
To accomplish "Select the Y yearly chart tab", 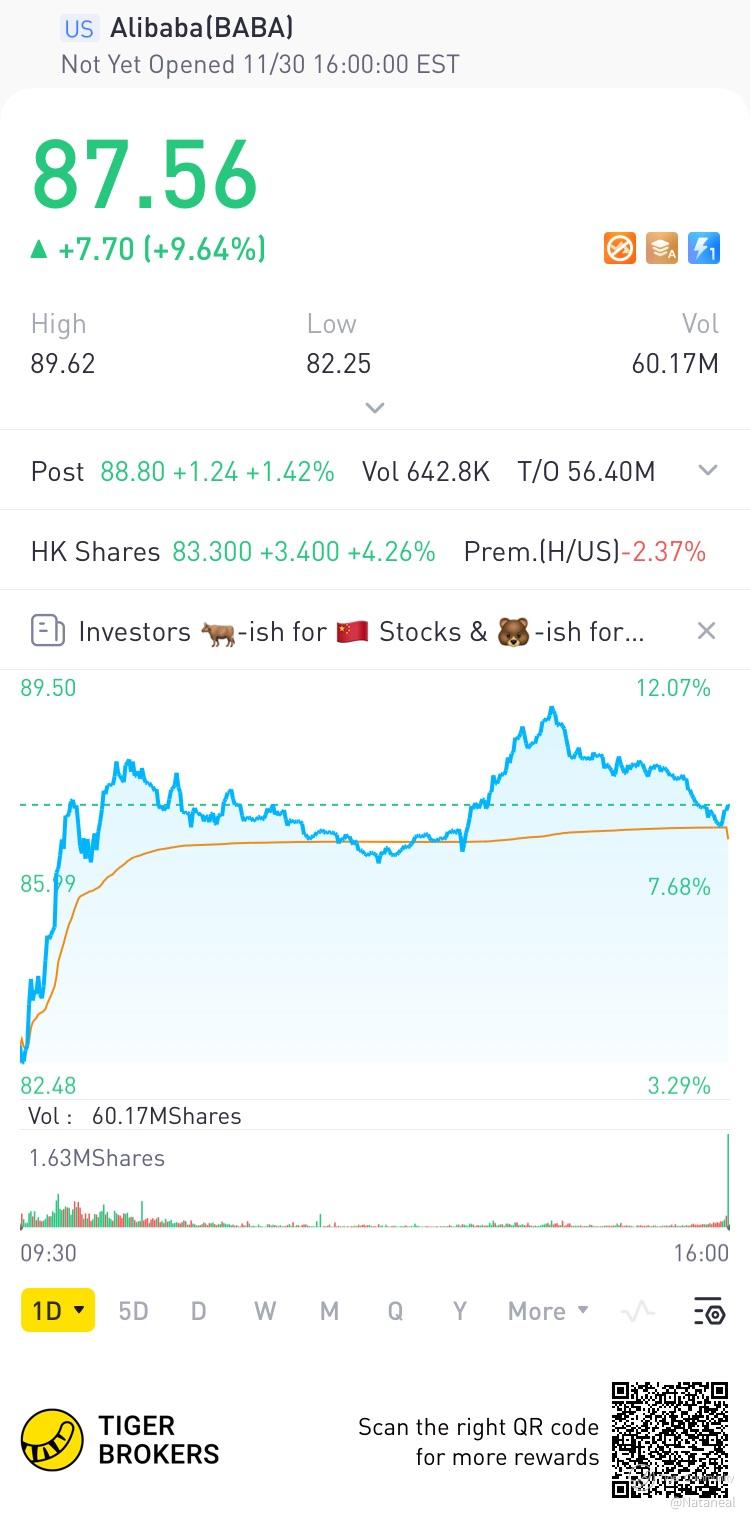I will coord(459,1311).
